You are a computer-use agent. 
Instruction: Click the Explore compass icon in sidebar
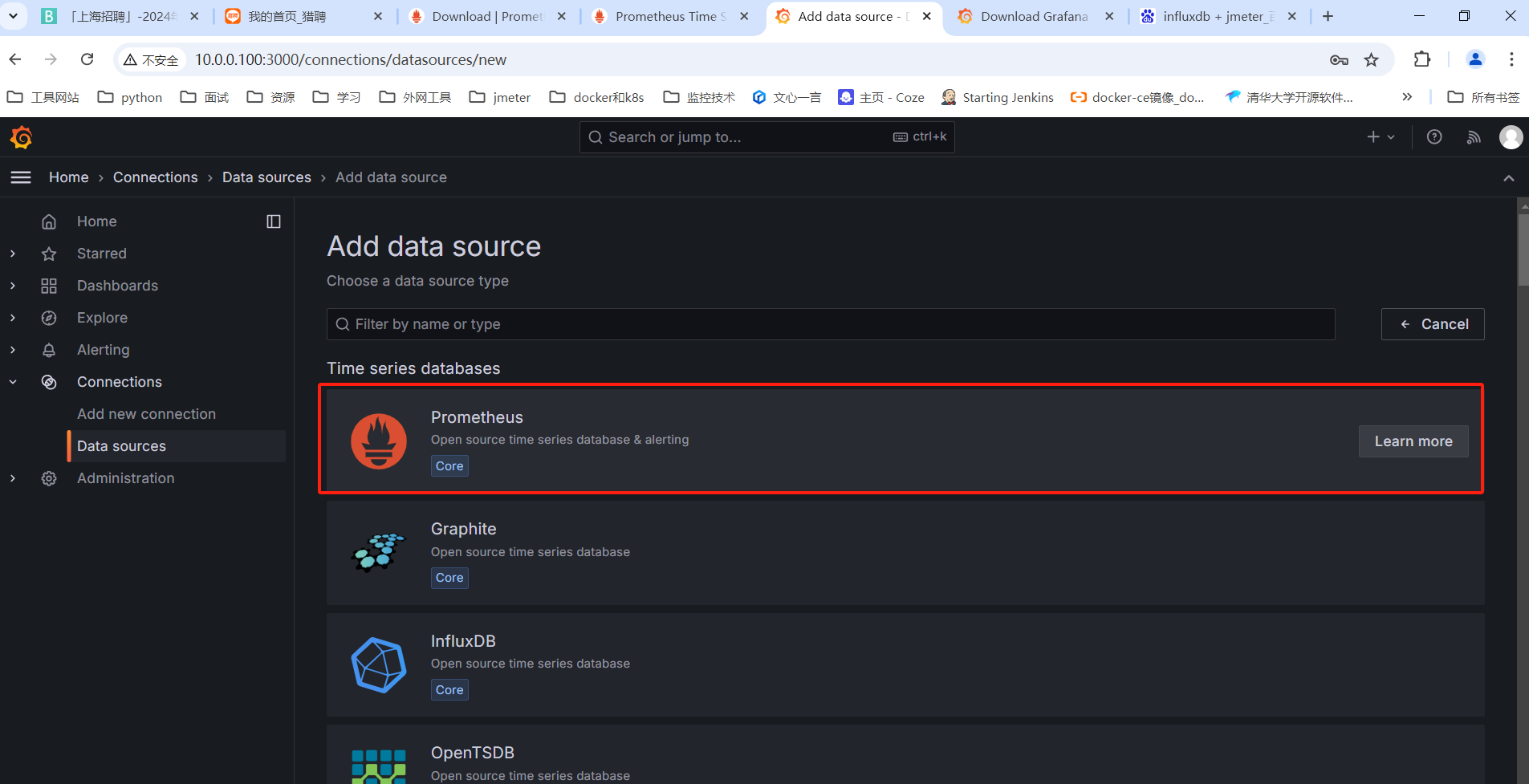[x=49, y=318]
